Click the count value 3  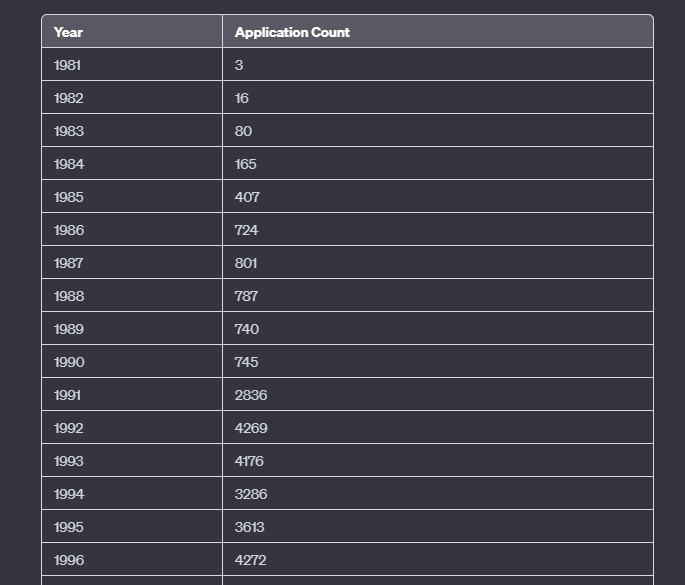(x=239, y=65)
